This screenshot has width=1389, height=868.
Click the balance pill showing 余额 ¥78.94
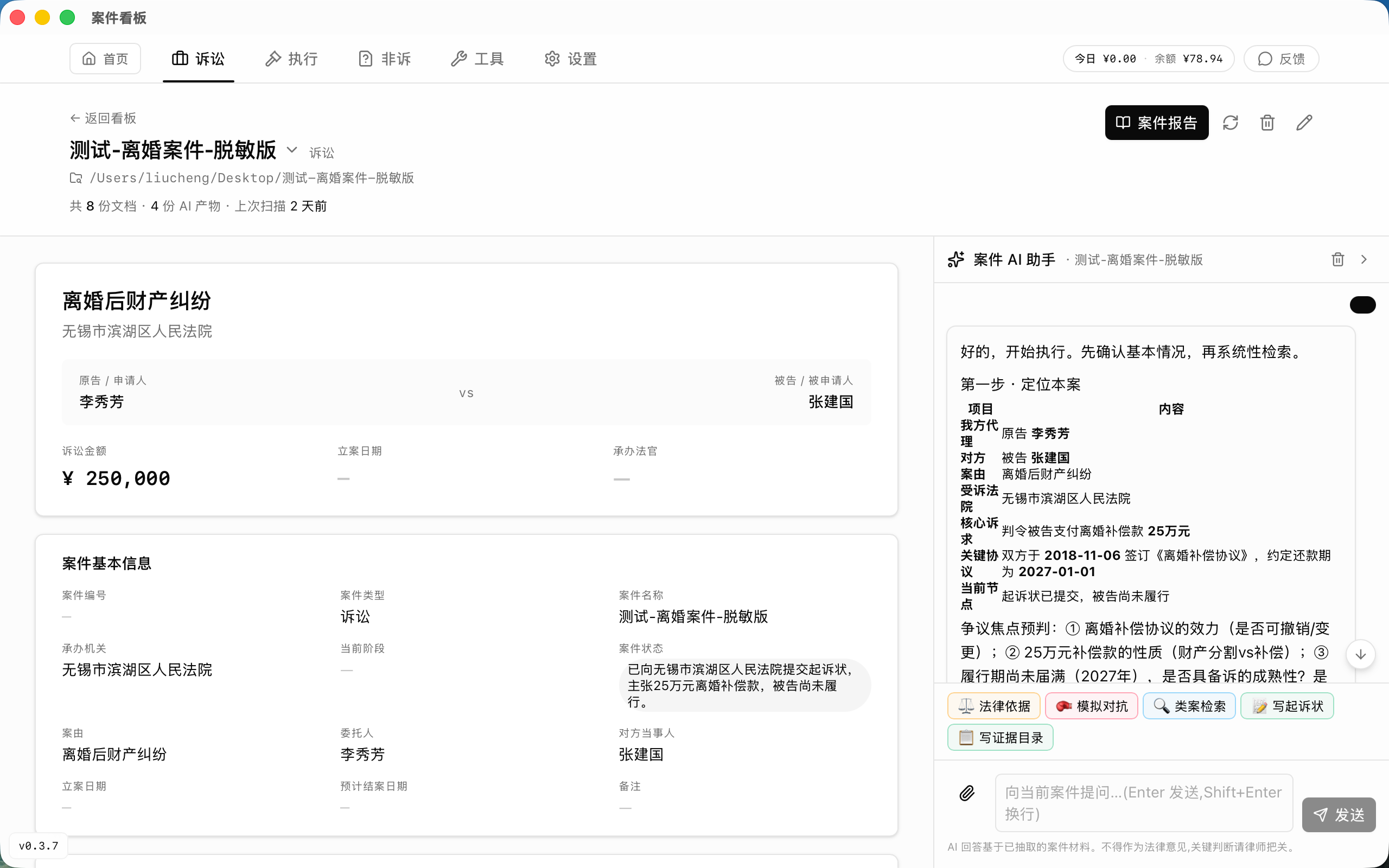(1149, 59)
